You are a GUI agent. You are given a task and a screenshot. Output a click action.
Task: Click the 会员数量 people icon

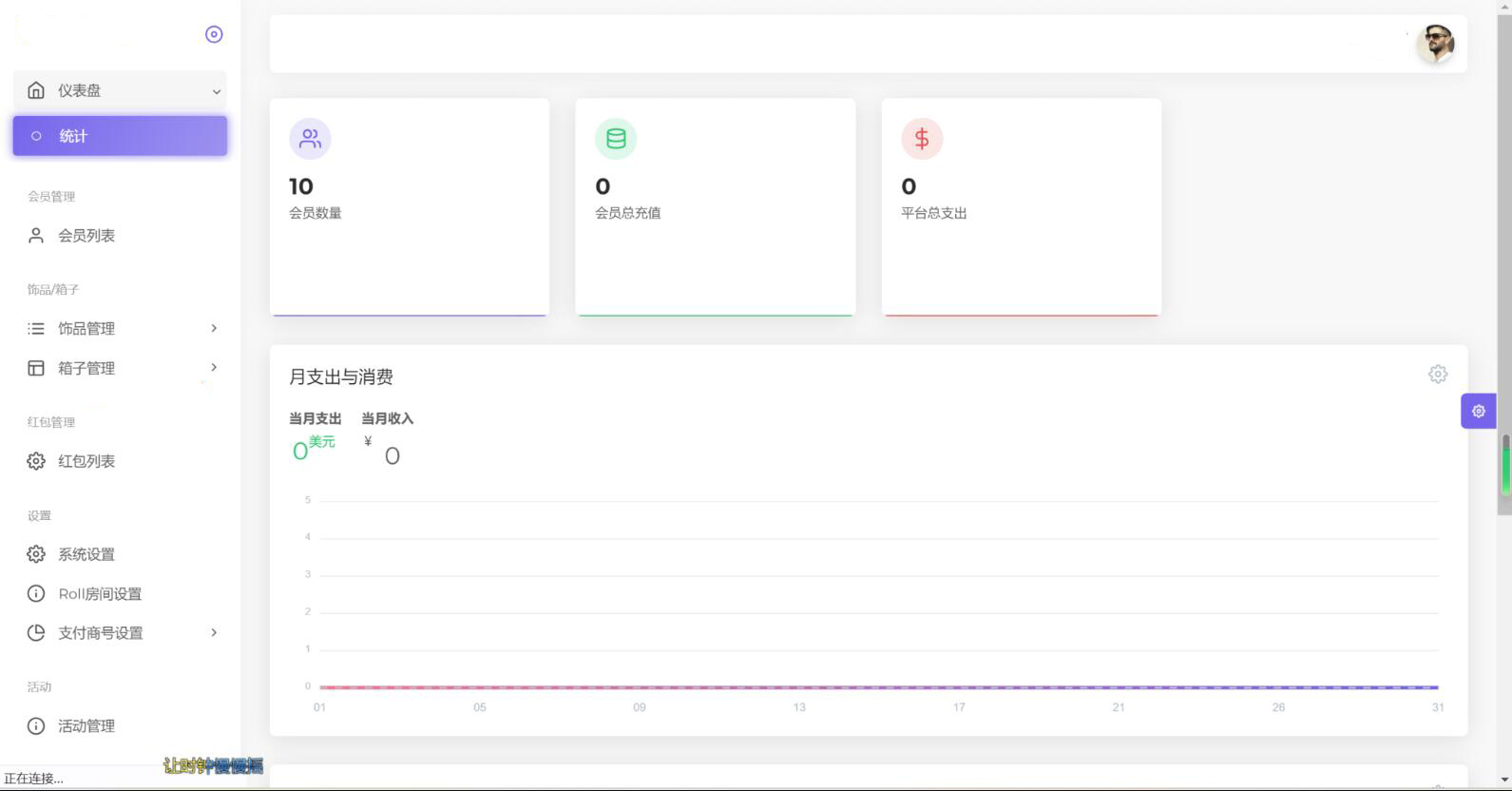[x=310, y=139]
